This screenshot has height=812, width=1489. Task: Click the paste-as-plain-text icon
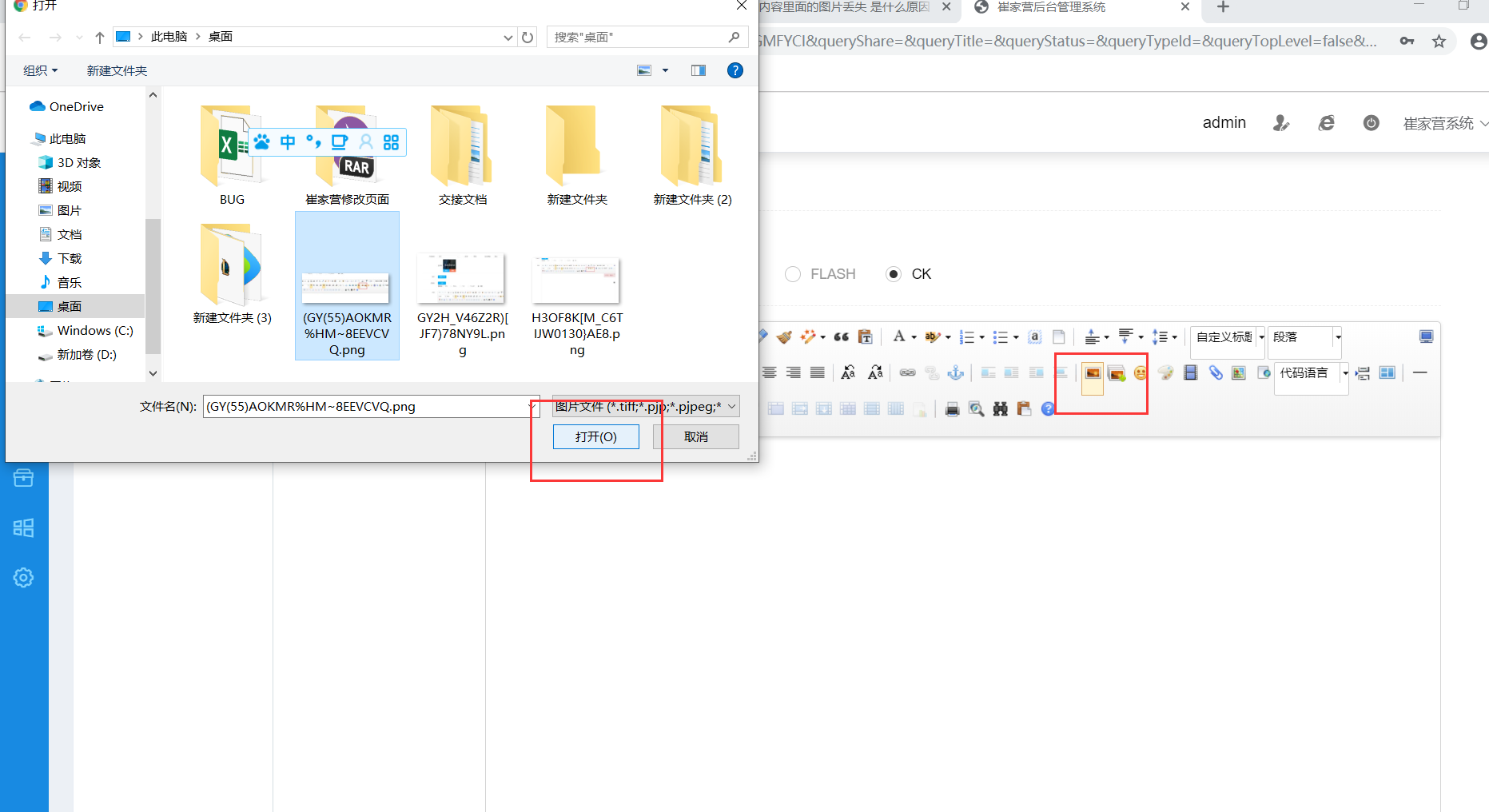pos(865,337)
